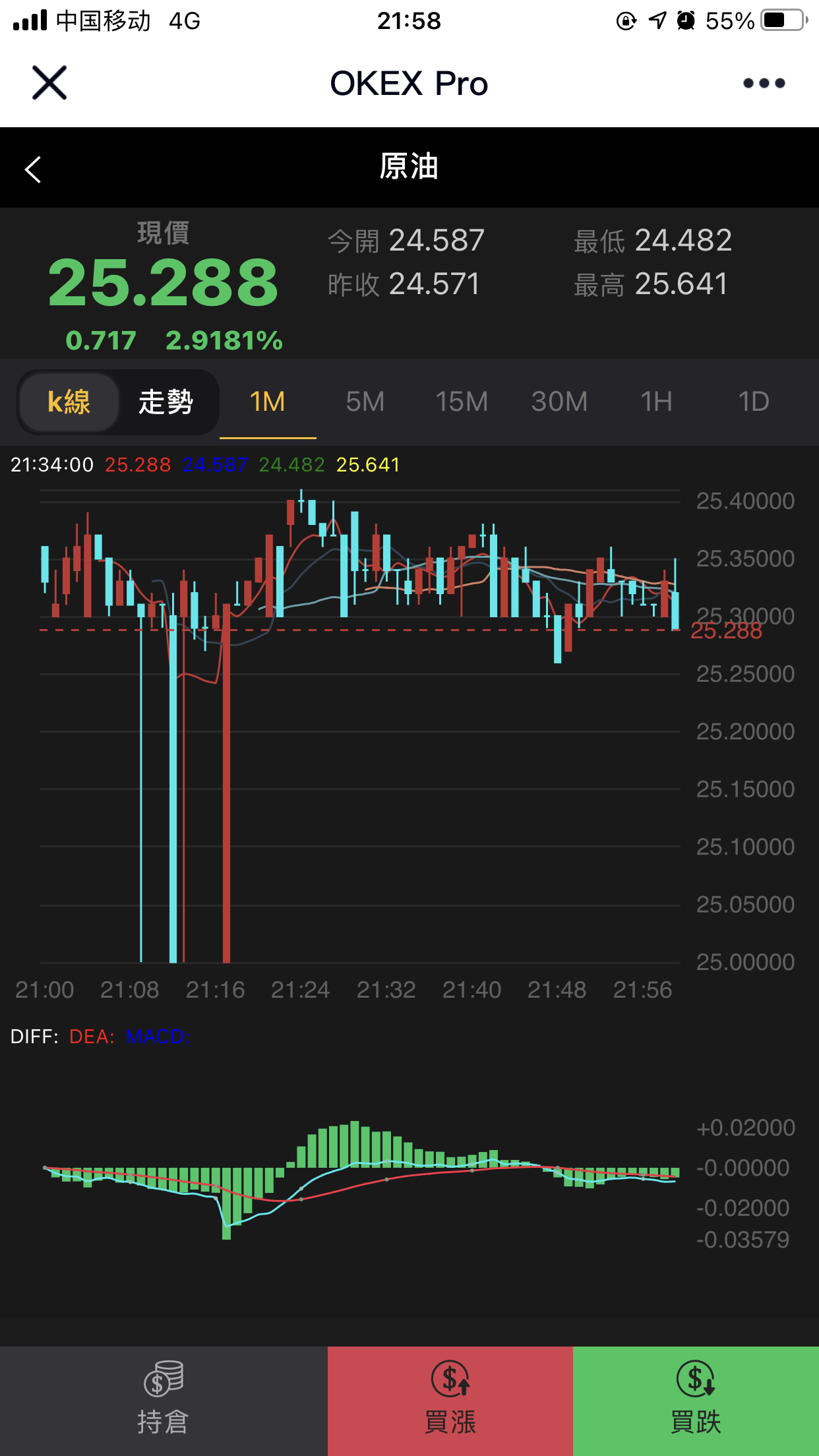Tap the 原油 page title
Image resolution: width=819 pixels, height=1456 pixels.
[x=409, y=166]
